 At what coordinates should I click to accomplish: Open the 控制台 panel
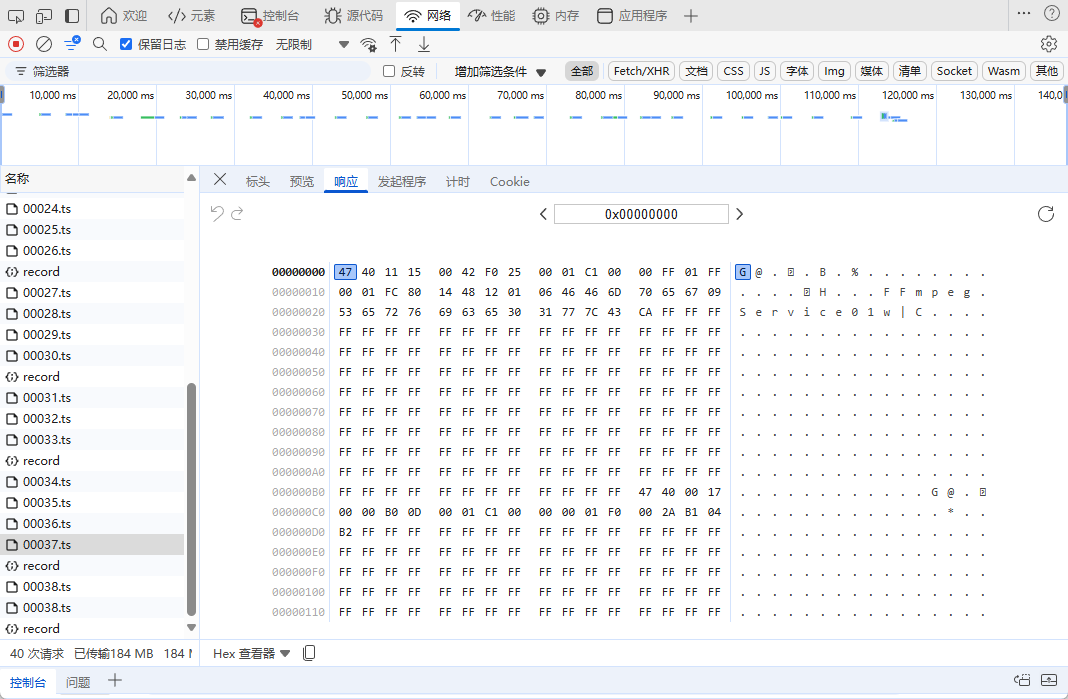point(271,16)
